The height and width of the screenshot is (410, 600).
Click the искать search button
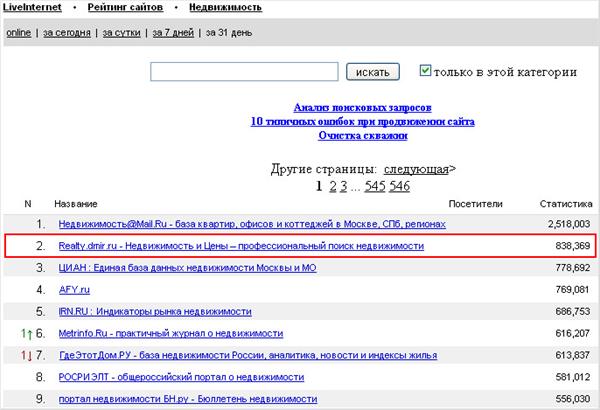coord(373,72)
